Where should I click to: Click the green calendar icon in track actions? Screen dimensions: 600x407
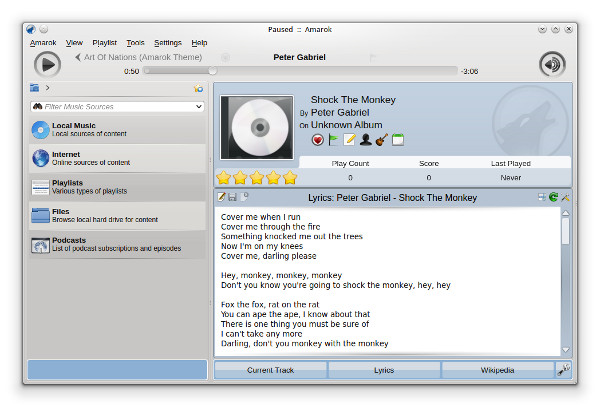click(398, 140)
